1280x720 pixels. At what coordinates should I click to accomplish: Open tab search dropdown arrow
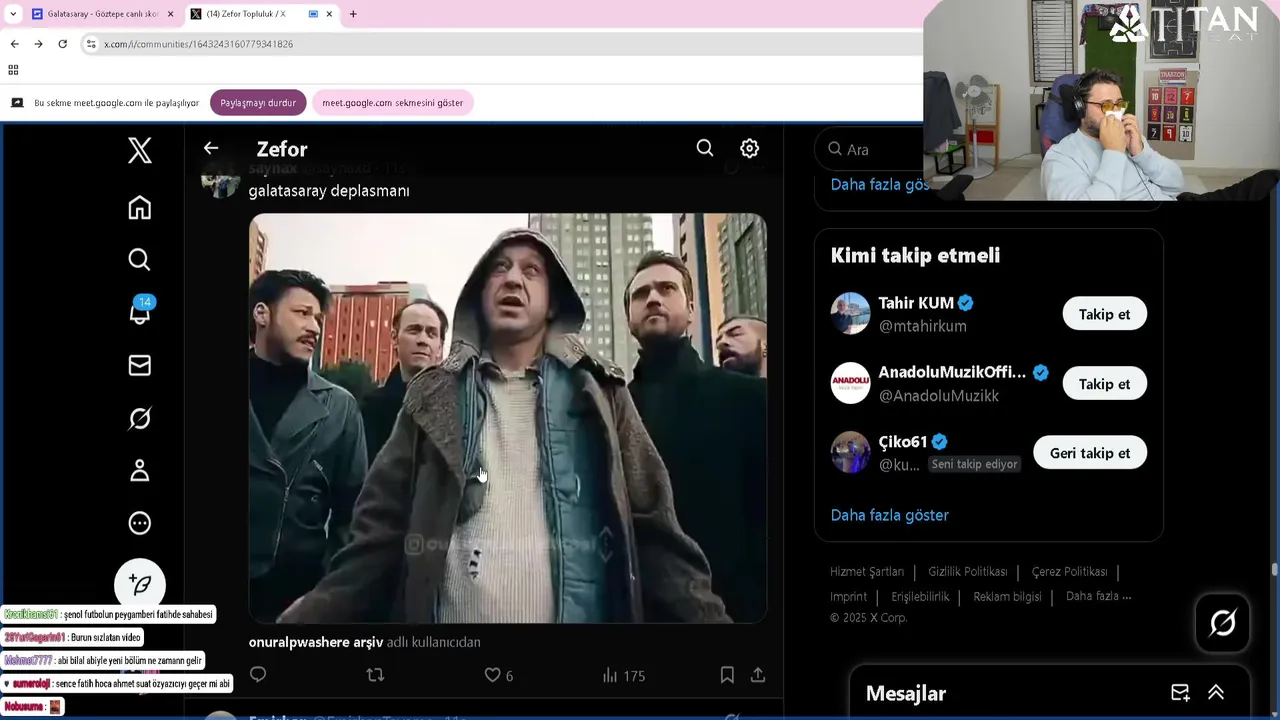pyautogui.click(x=13, y=14)
